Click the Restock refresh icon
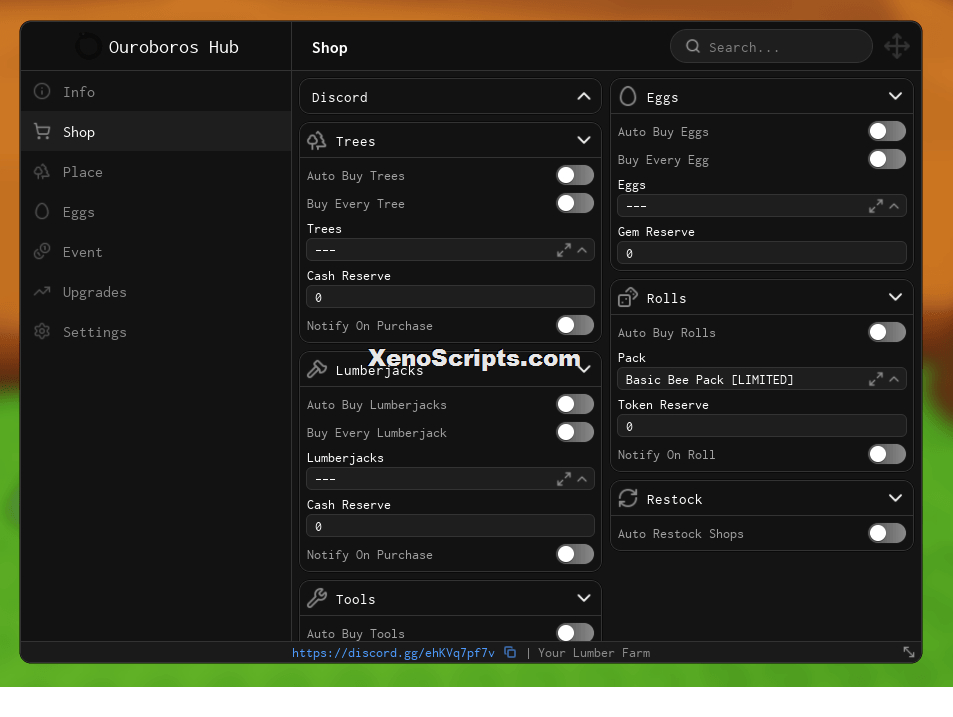Viewport: 953px width, 717px height. click(x=628, y=498)
